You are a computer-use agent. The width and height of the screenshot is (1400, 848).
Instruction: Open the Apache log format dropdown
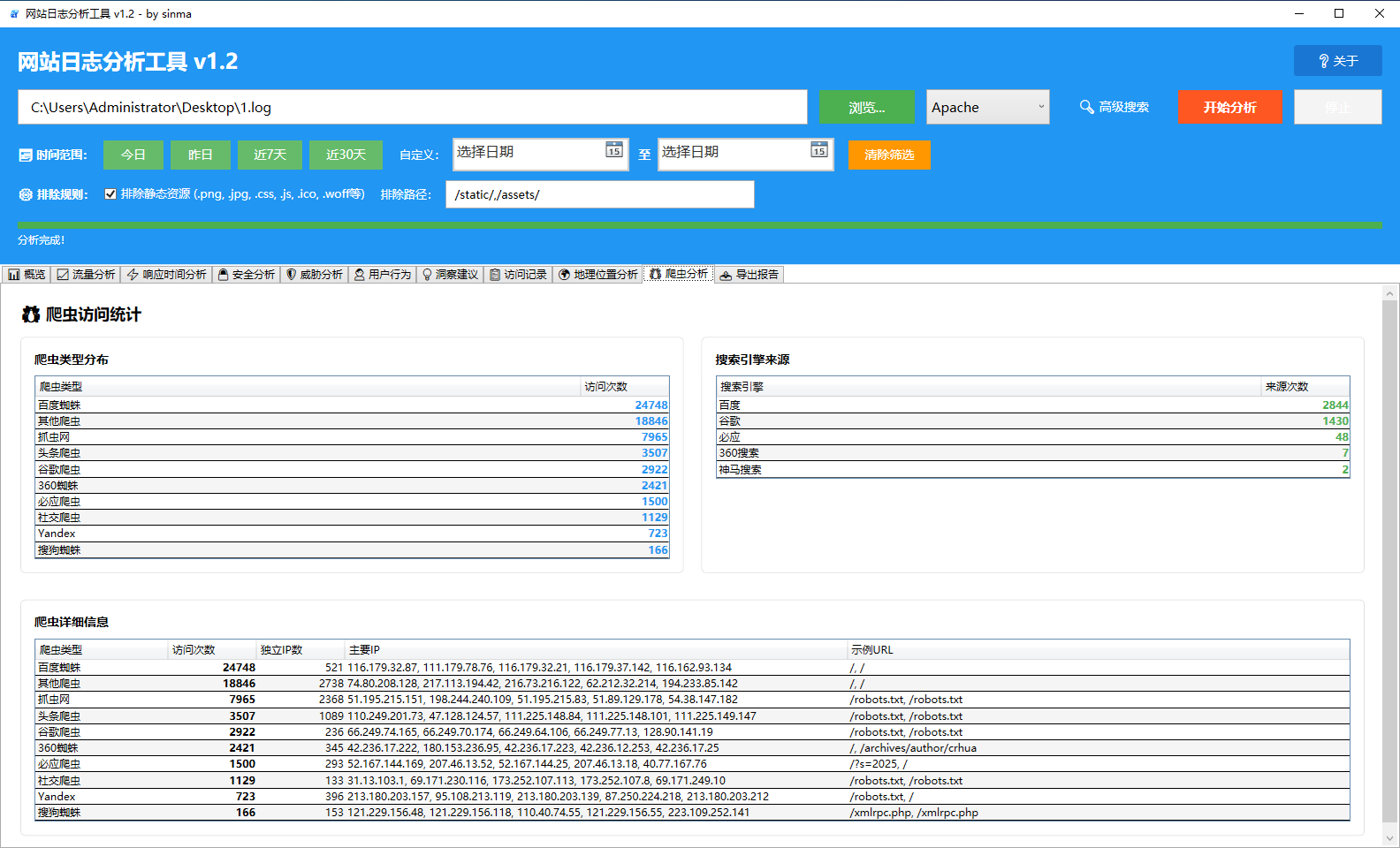(x=987, y=107)
